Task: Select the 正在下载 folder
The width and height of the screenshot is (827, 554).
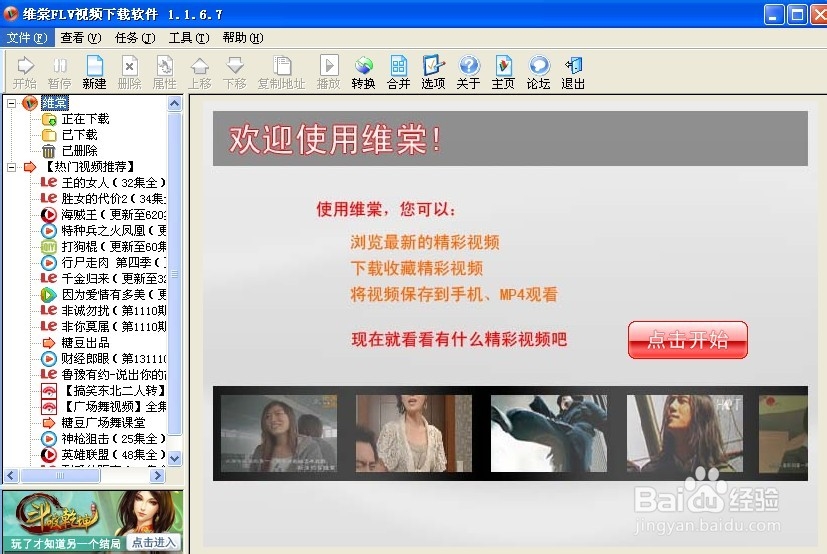Action: [85, 119]
